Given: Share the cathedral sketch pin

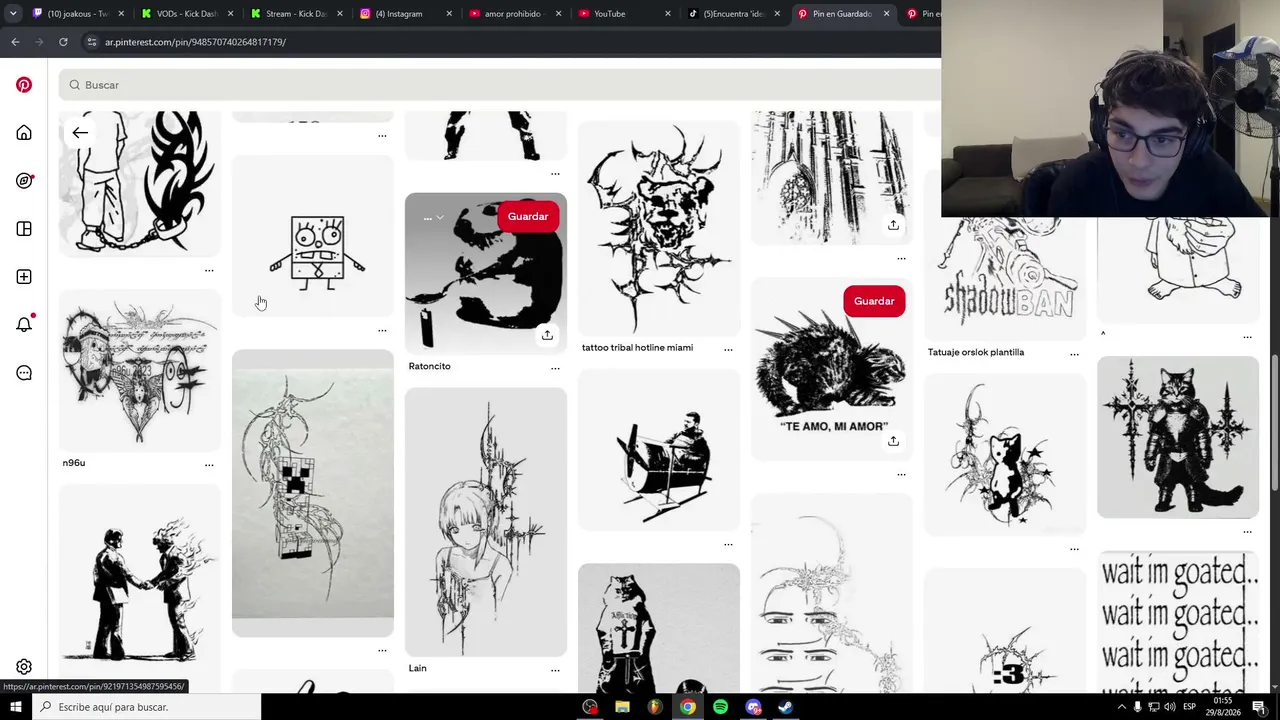Looking at the screenshot, I should point(893,225).
